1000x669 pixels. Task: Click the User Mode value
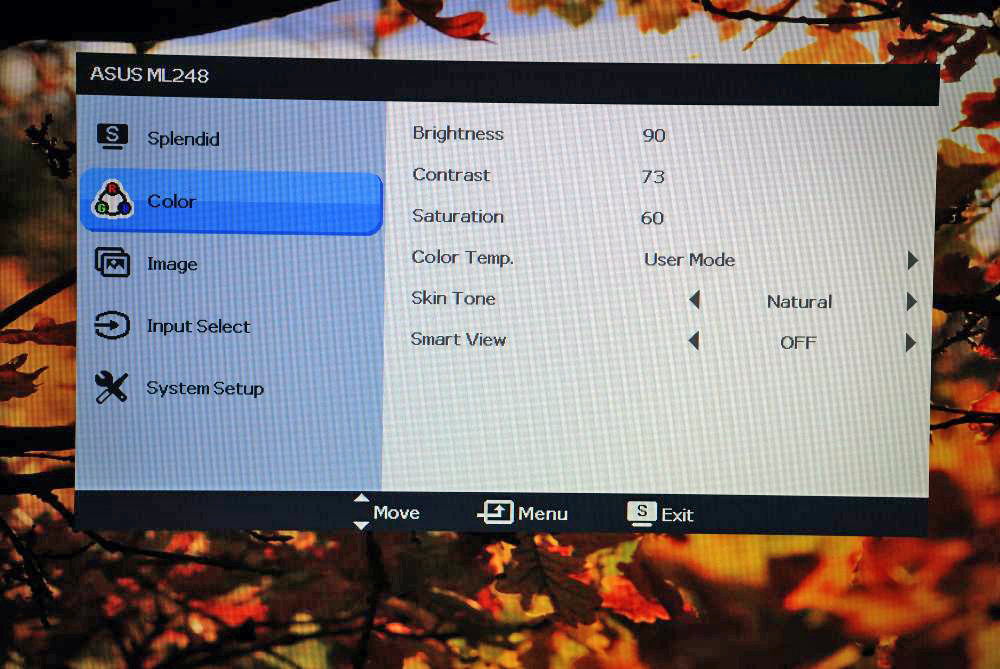(x=689, y=260)
